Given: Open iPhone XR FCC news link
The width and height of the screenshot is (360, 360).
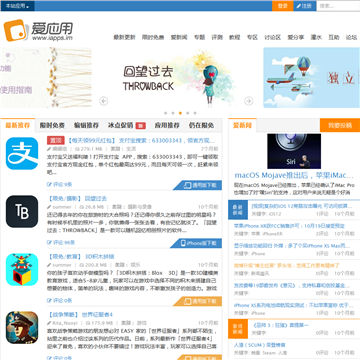Looking at the screenshot, I should tap(289, 226).
